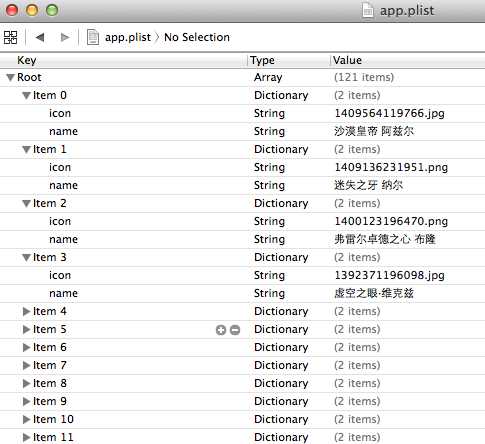Screen dimensions: 485x444
Task: Select value 1409564119766.jpg
Action: click(389, 114)
